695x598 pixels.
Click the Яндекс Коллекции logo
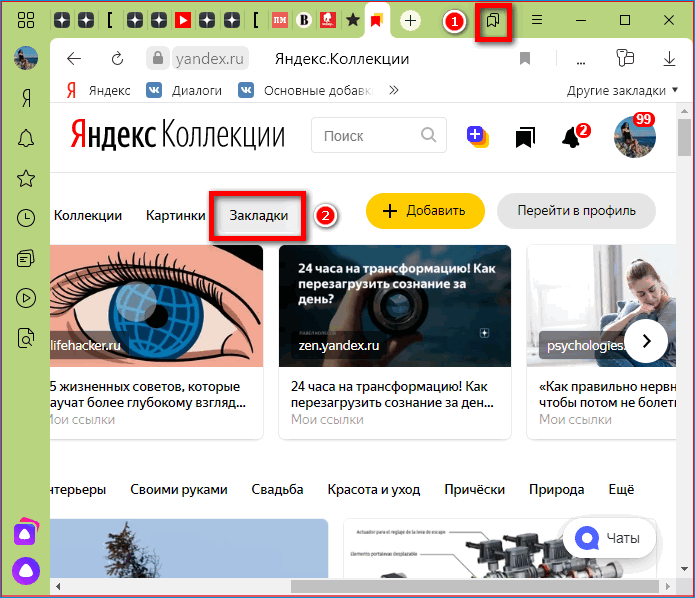tap(177, 133)
